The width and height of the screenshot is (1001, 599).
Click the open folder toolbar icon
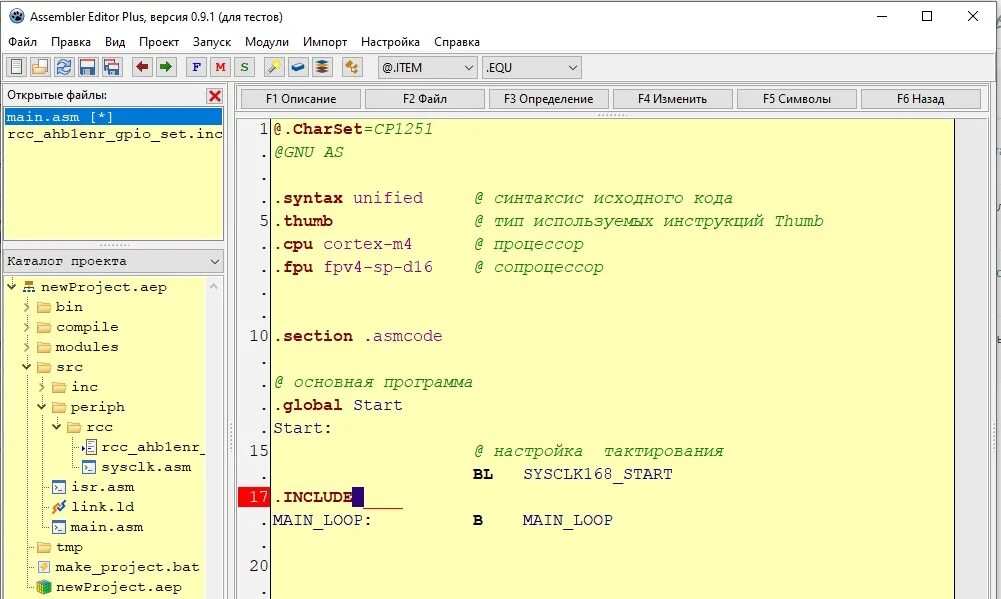click(x=40, y=67)
